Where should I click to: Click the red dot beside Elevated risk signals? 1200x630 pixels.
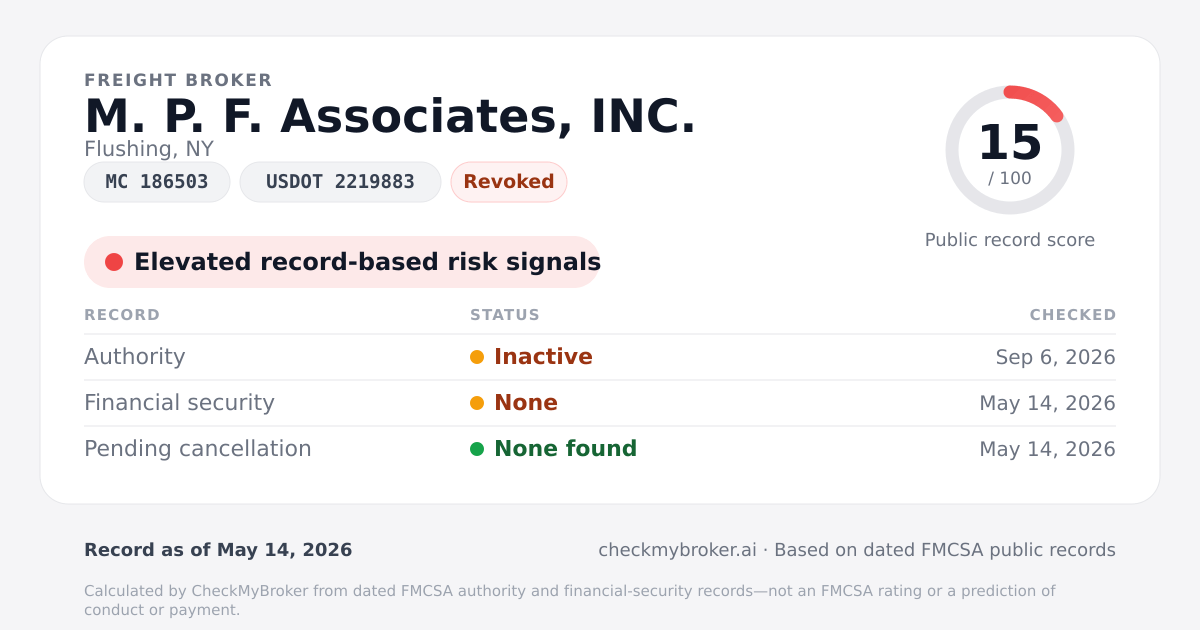click(x=114, y=262)
